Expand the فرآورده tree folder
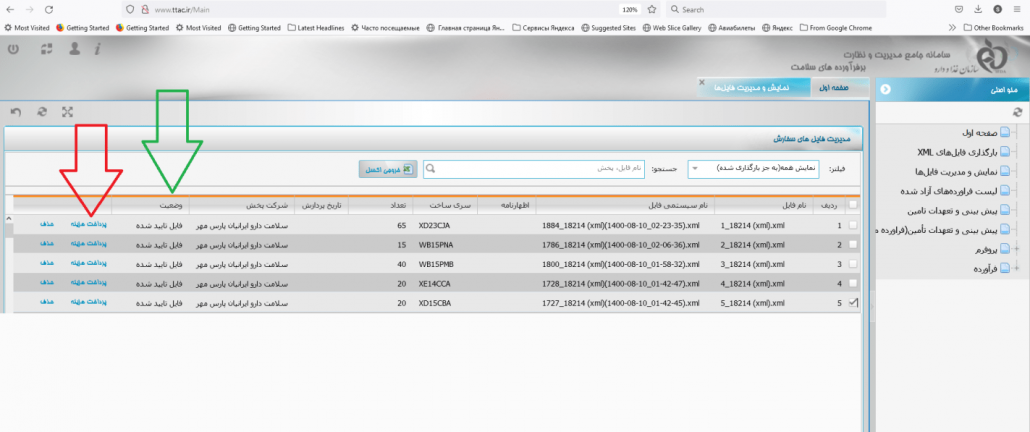 click(1017, 268)
